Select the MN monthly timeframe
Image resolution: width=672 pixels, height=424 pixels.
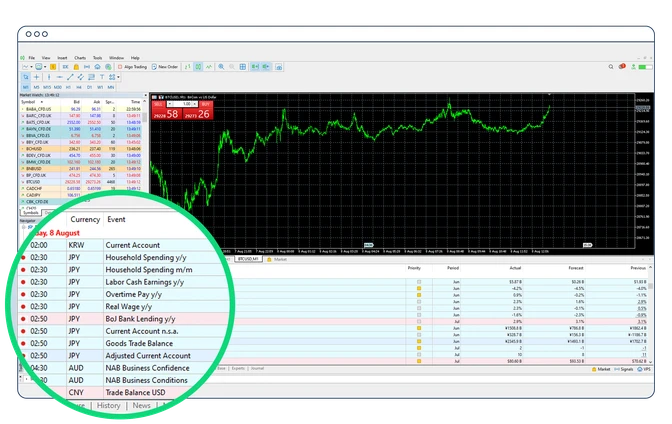point(111,87)
